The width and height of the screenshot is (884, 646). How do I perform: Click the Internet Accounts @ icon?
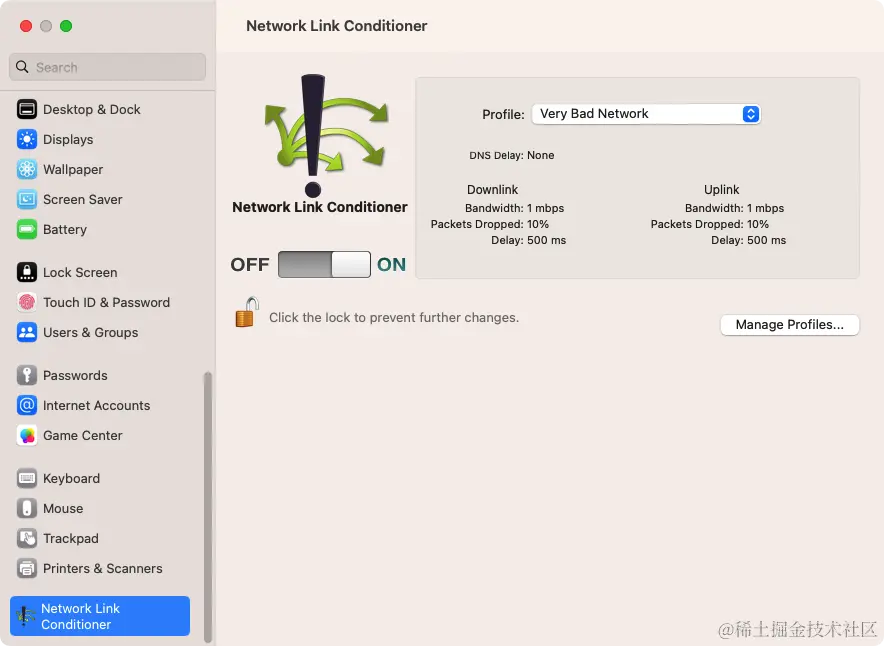click(26, 405)
